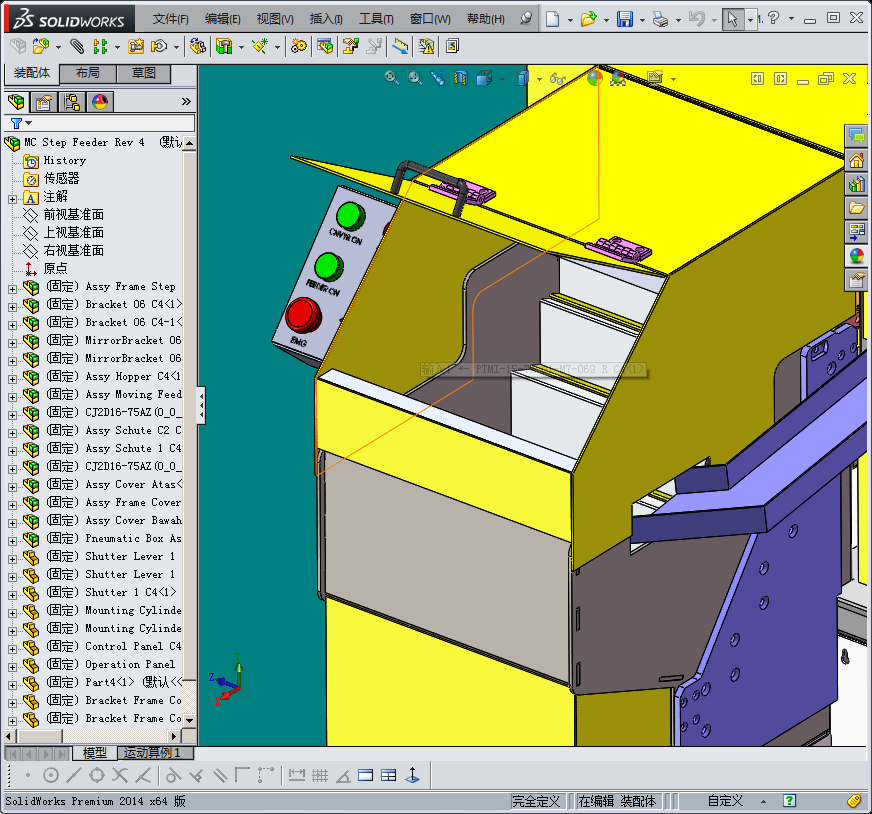Viewport: 872px width, 814px height.
Task: Click the Save floppy disk icon
Action: pos(625,19)
